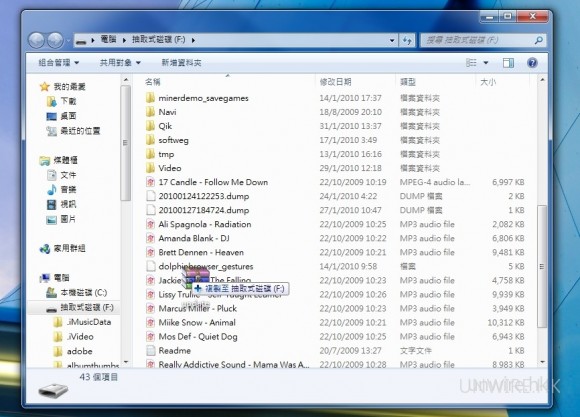The height and width of the screenshot is (417, 580).
Task: Click the 新增資料夾 button
Action: coord(181,63)
